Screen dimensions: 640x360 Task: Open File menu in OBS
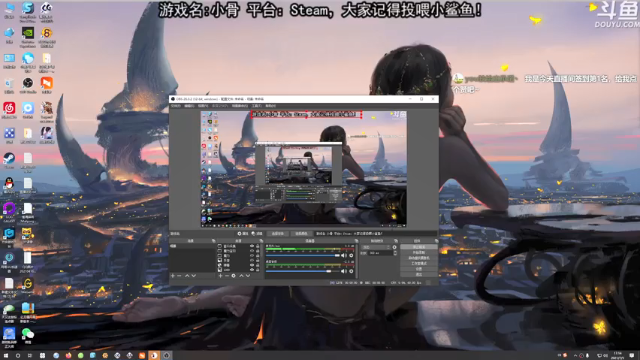pyautogui.click(x=175, y=106)
